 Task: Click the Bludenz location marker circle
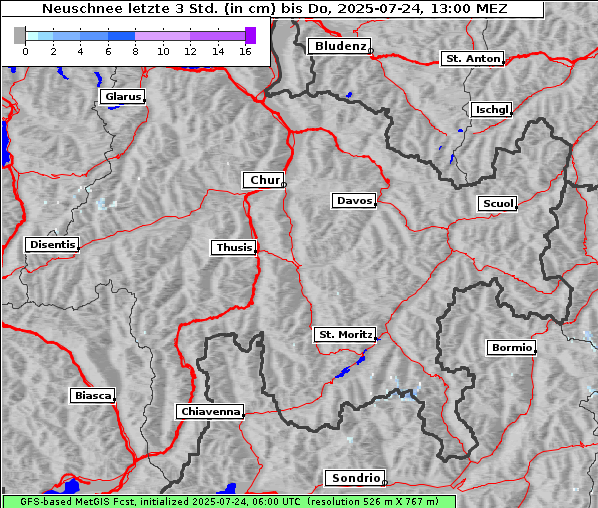(371, 51)
